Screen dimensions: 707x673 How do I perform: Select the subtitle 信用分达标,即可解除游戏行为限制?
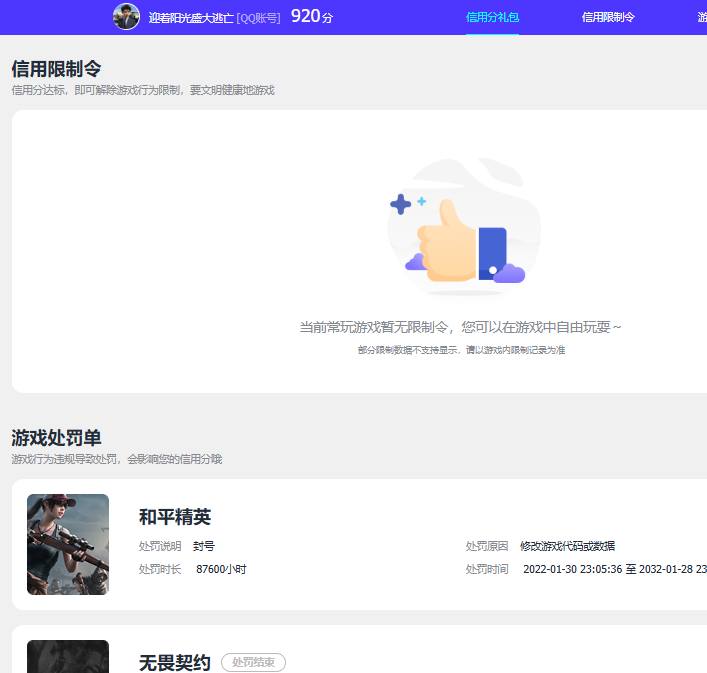(x=96, y=90)
